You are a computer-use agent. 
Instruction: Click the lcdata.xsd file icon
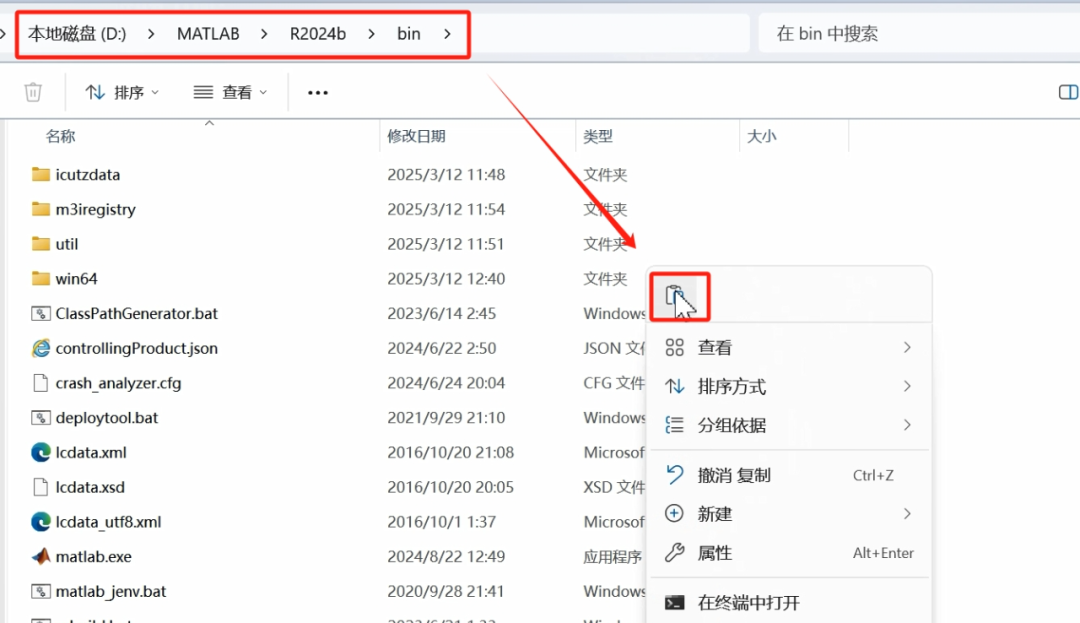[x=41, y=487]
